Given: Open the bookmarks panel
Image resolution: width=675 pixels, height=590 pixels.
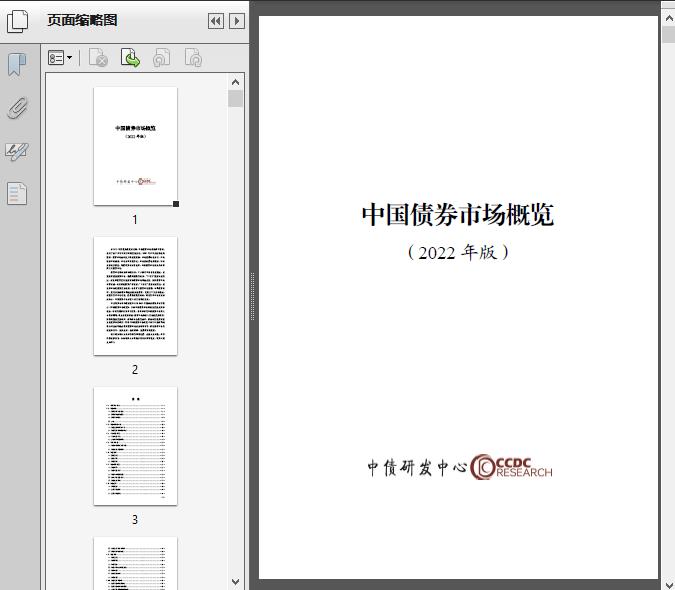Looking at the screenshot, I should 17,65.
